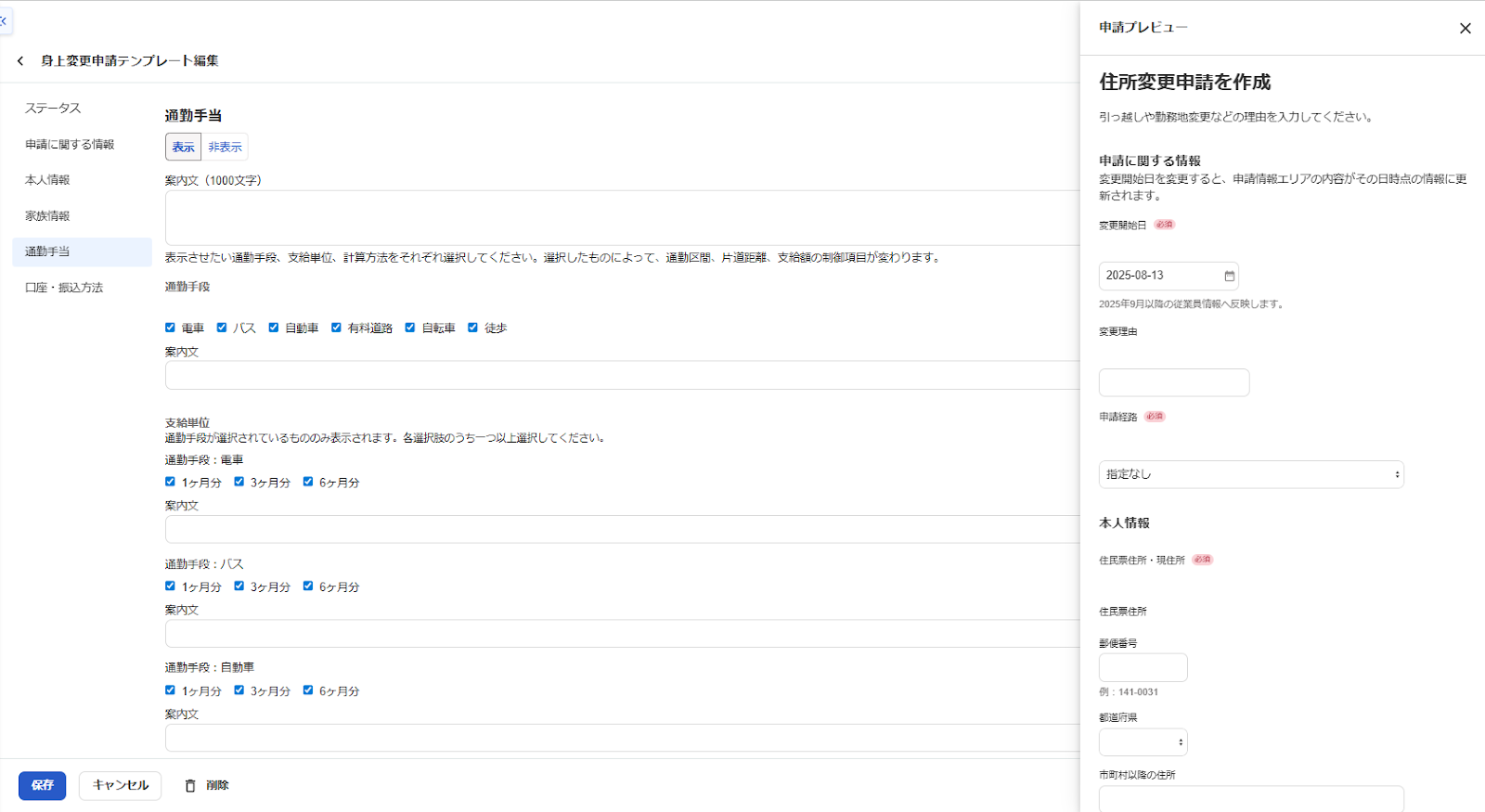
Task: Open the 申請経路 指定なし dropdown
Action: (x=1251, y=474)
